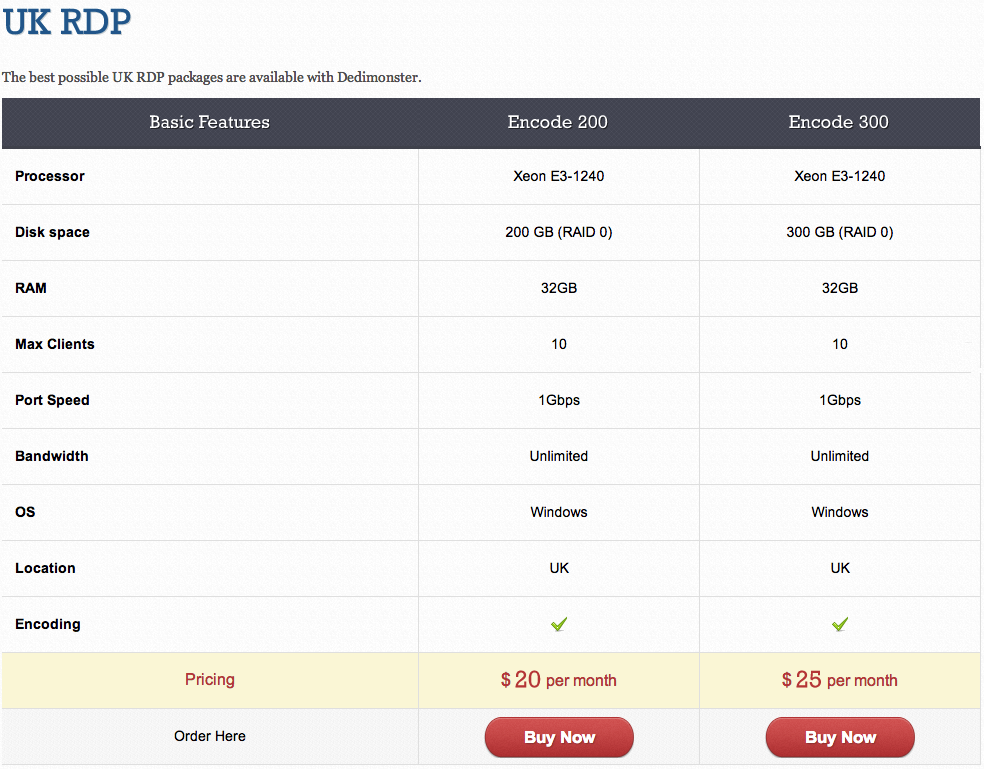
Task: Select the UK RDP page heading
Action: click(x=67, y=21)
